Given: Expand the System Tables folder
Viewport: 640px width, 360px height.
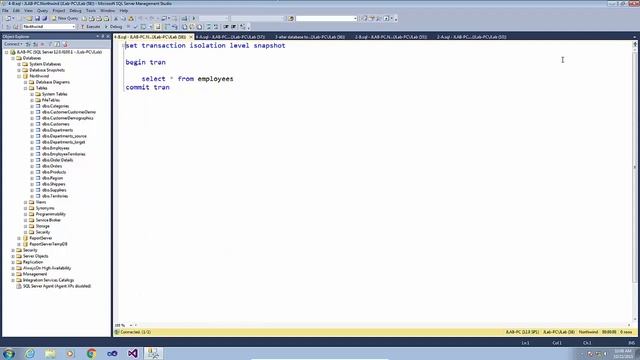Looking at the screenshot, I should coord(32,94).
